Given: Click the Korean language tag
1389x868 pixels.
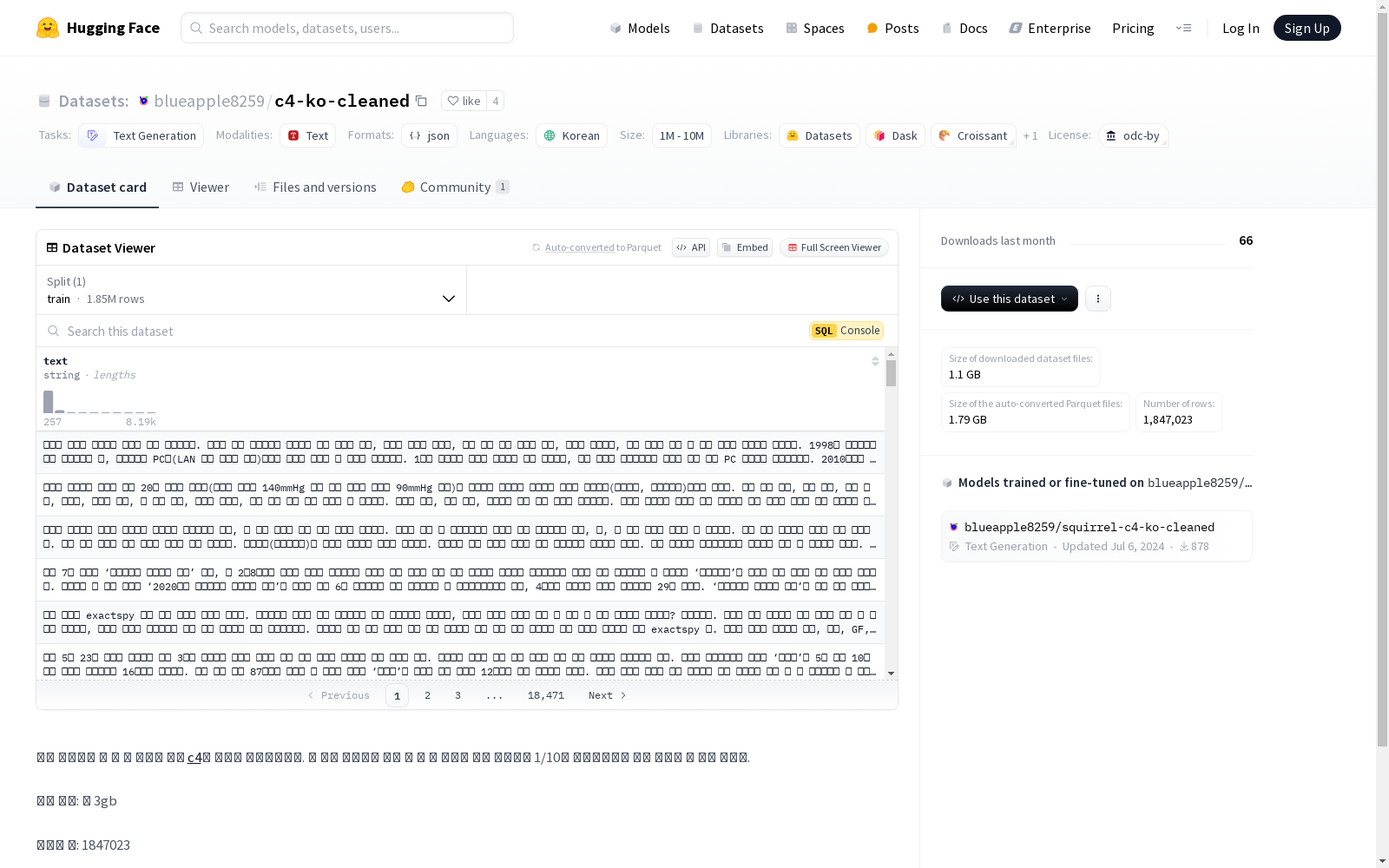Looking at the screenshot, I should tap(571, 135).
